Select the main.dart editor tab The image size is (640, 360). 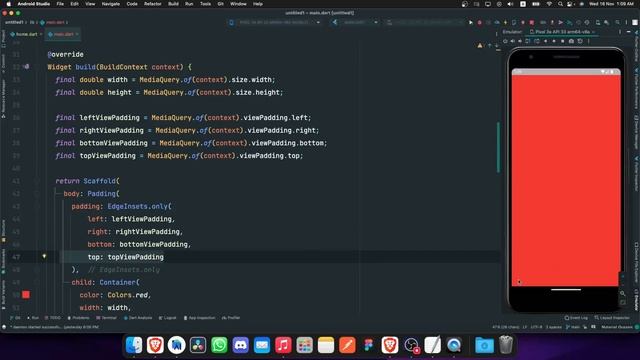(63, 34)
